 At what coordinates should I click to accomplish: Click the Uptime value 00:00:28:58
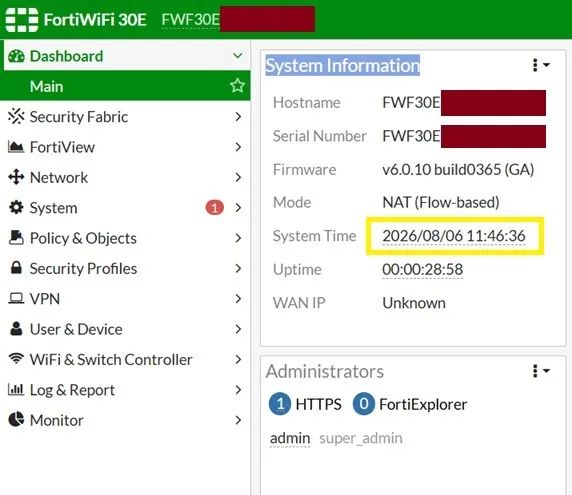tap(422, 270)
